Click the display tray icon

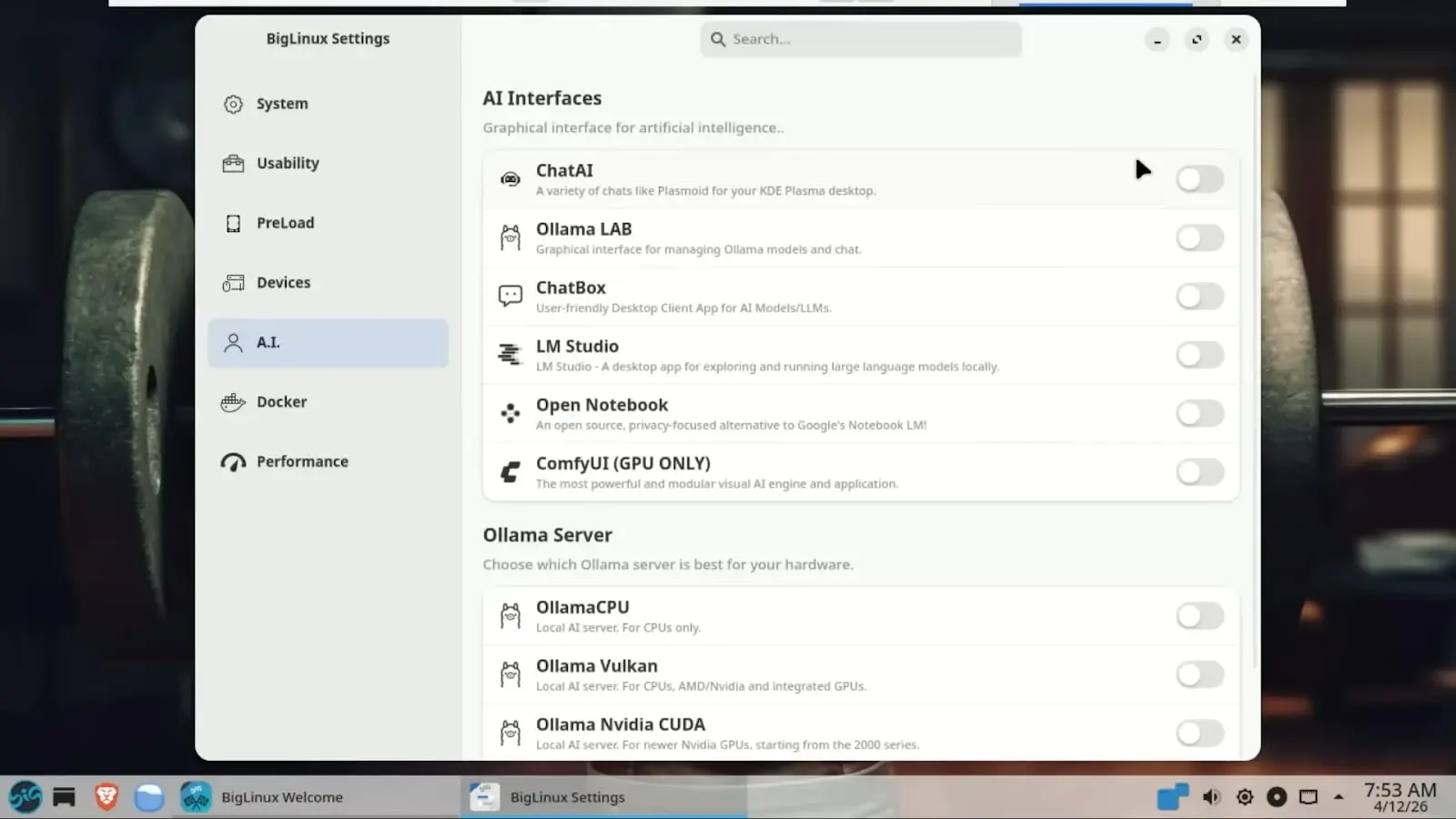pyautogui.click(x=1309, y=798)
